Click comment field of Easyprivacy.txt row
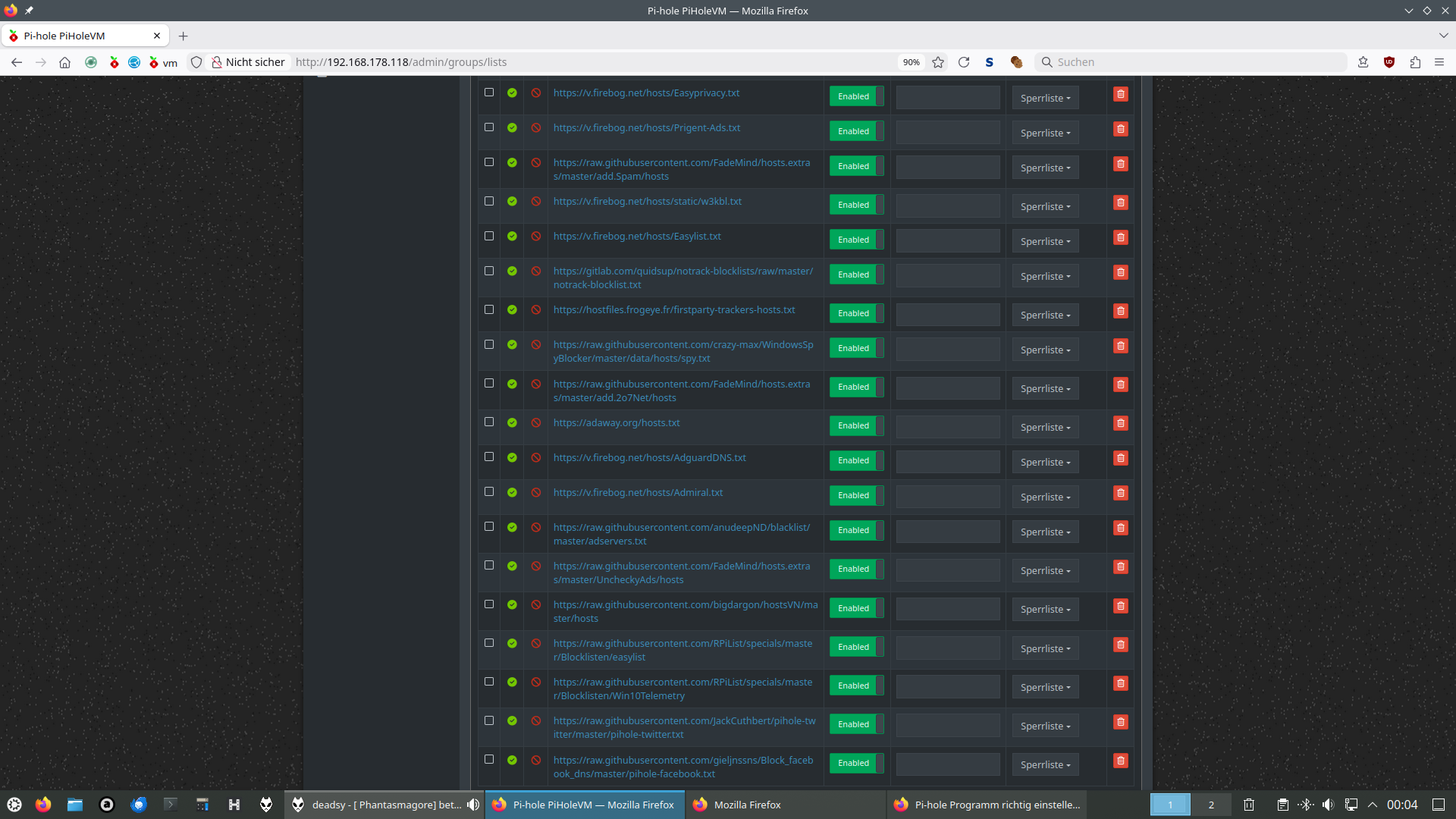This screenshot has height=819, width=1456. pyautogui.click(x=947, y=97)
